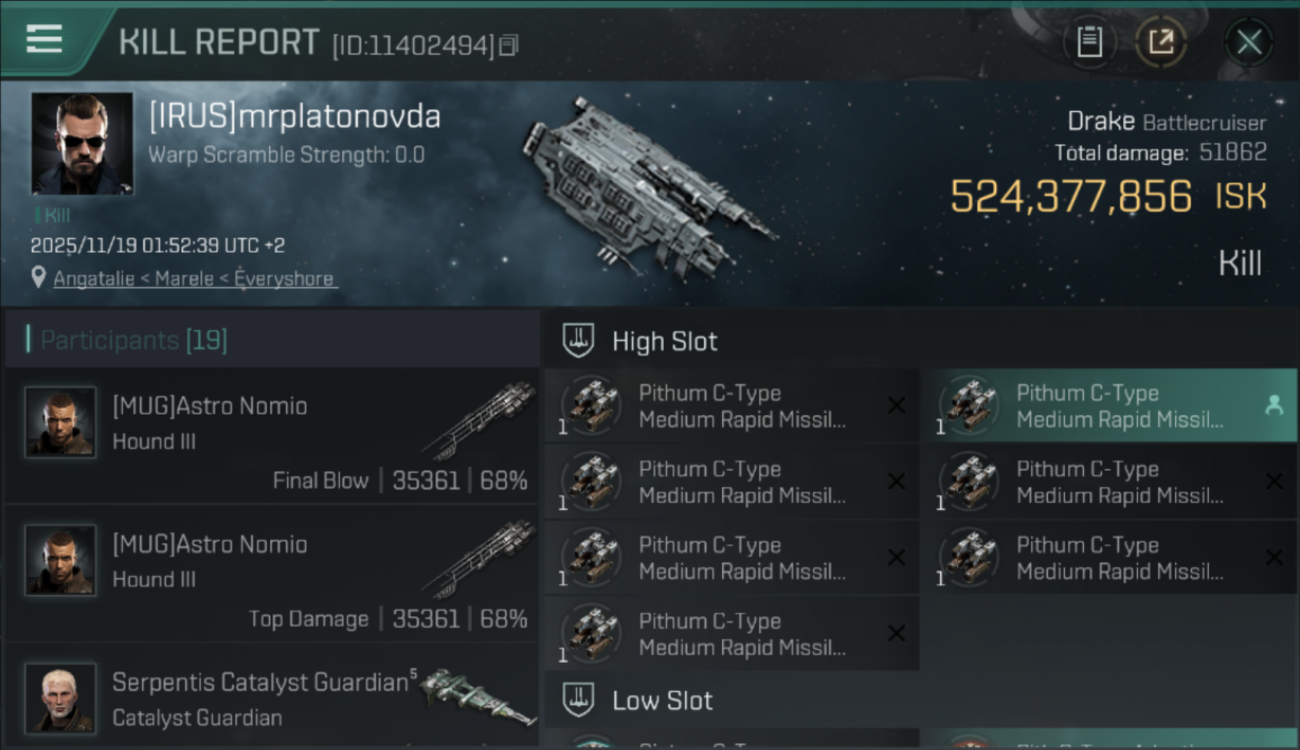Copy the kill report ID
Viewport: 1300px width, 750px height.
coord(509,45)
